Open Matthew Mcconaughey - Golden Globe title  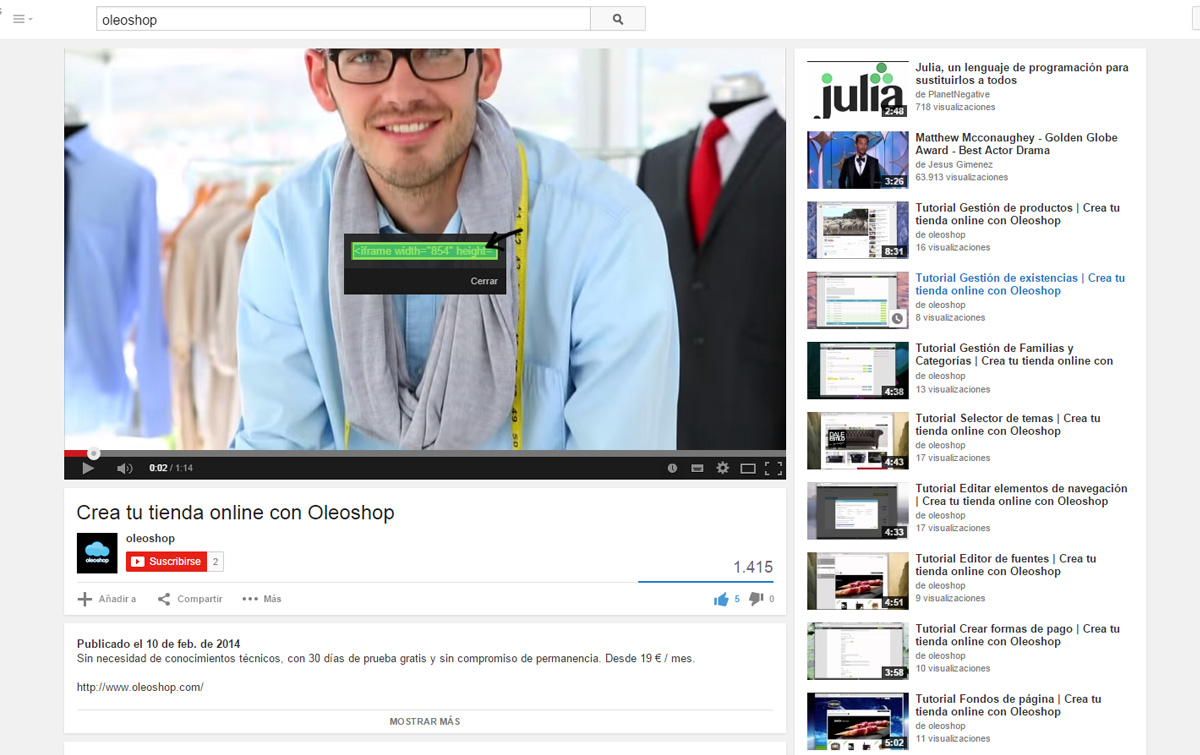[1016, 144]
